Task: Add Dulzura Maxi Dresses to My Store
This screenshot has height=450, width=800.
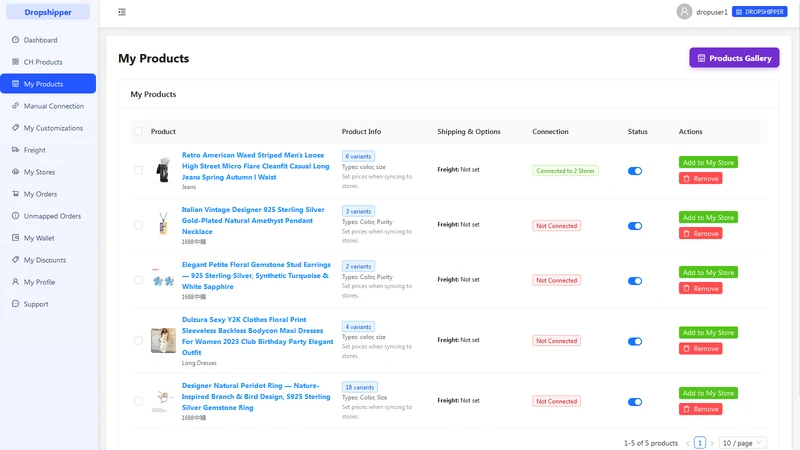Action: coord(708,333)
